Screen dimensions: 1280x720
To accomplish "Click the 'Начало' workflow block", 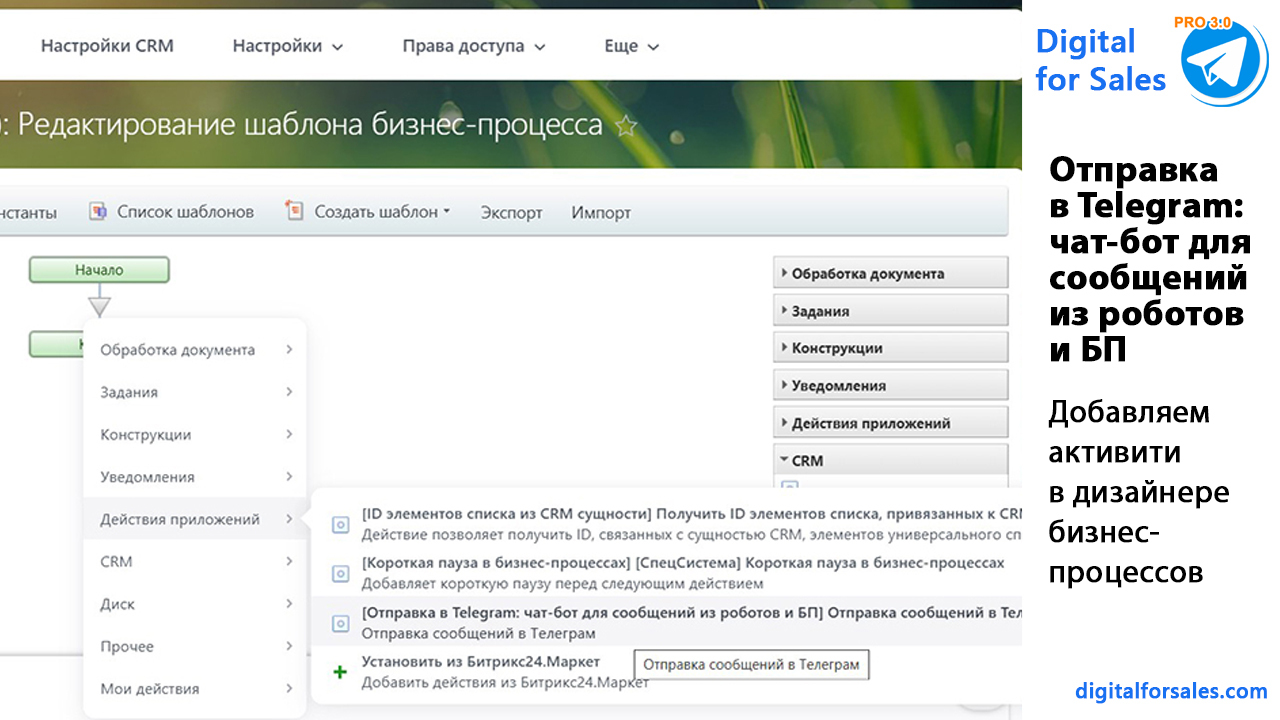I will click(x=99, y=270).
